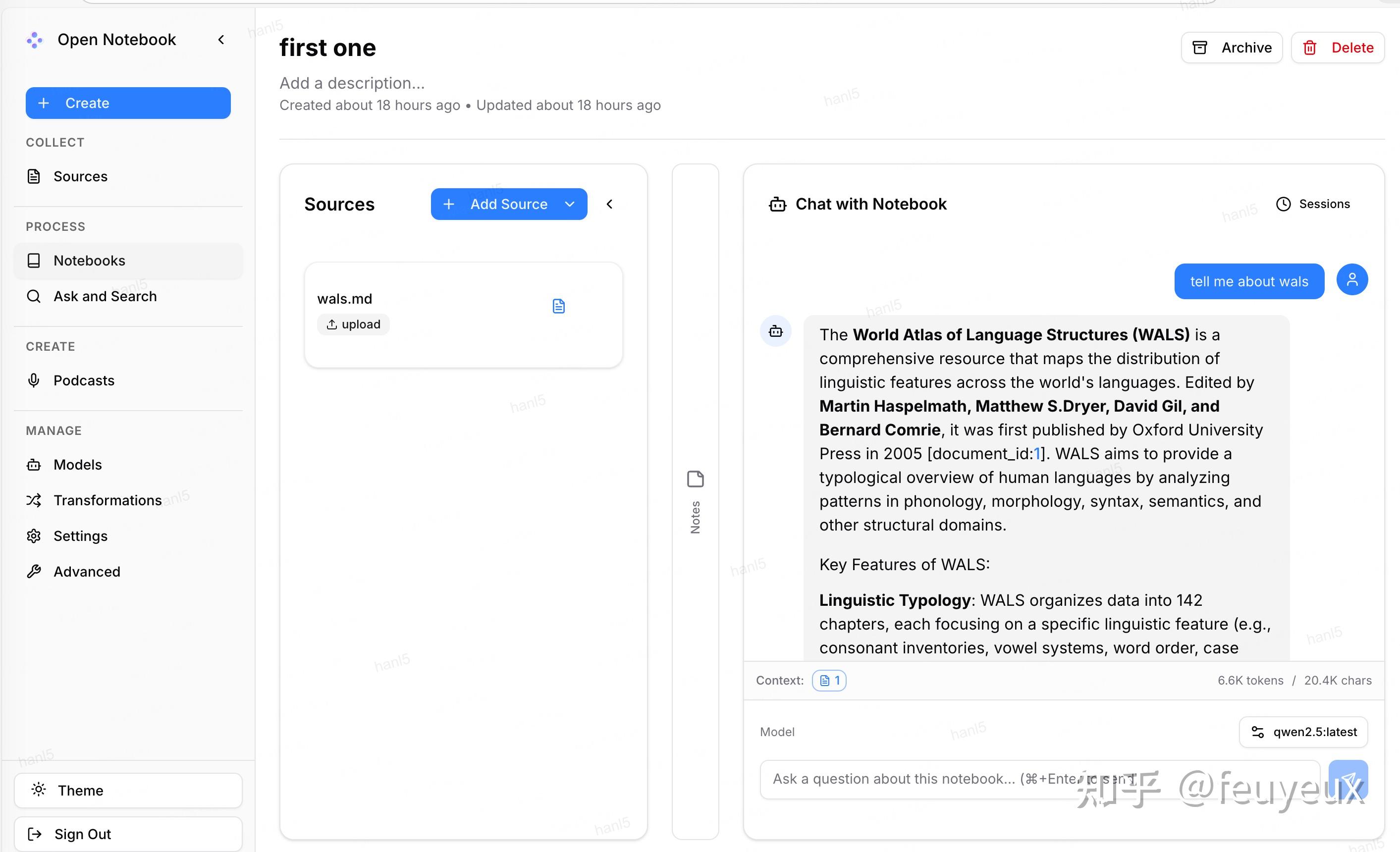Click the context source badge showing 1

click(x=829, y=681)
